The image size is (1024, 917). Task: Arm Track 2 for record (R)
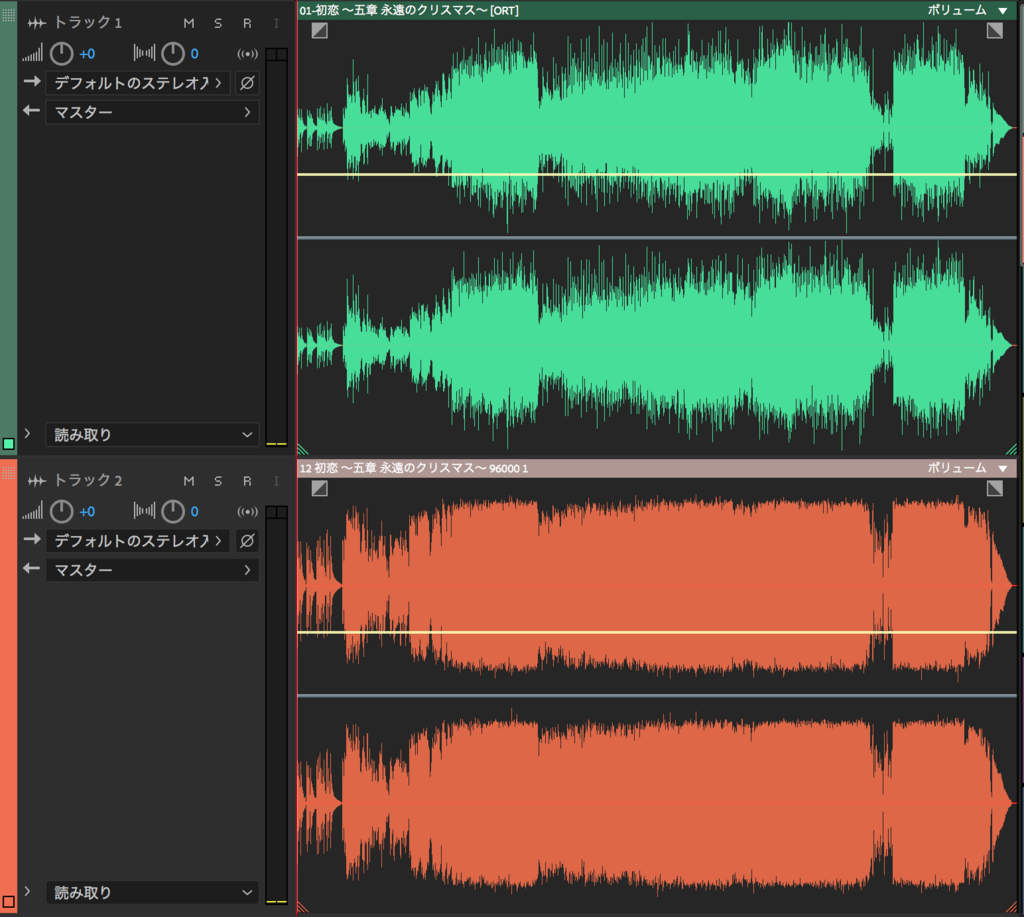247,481
